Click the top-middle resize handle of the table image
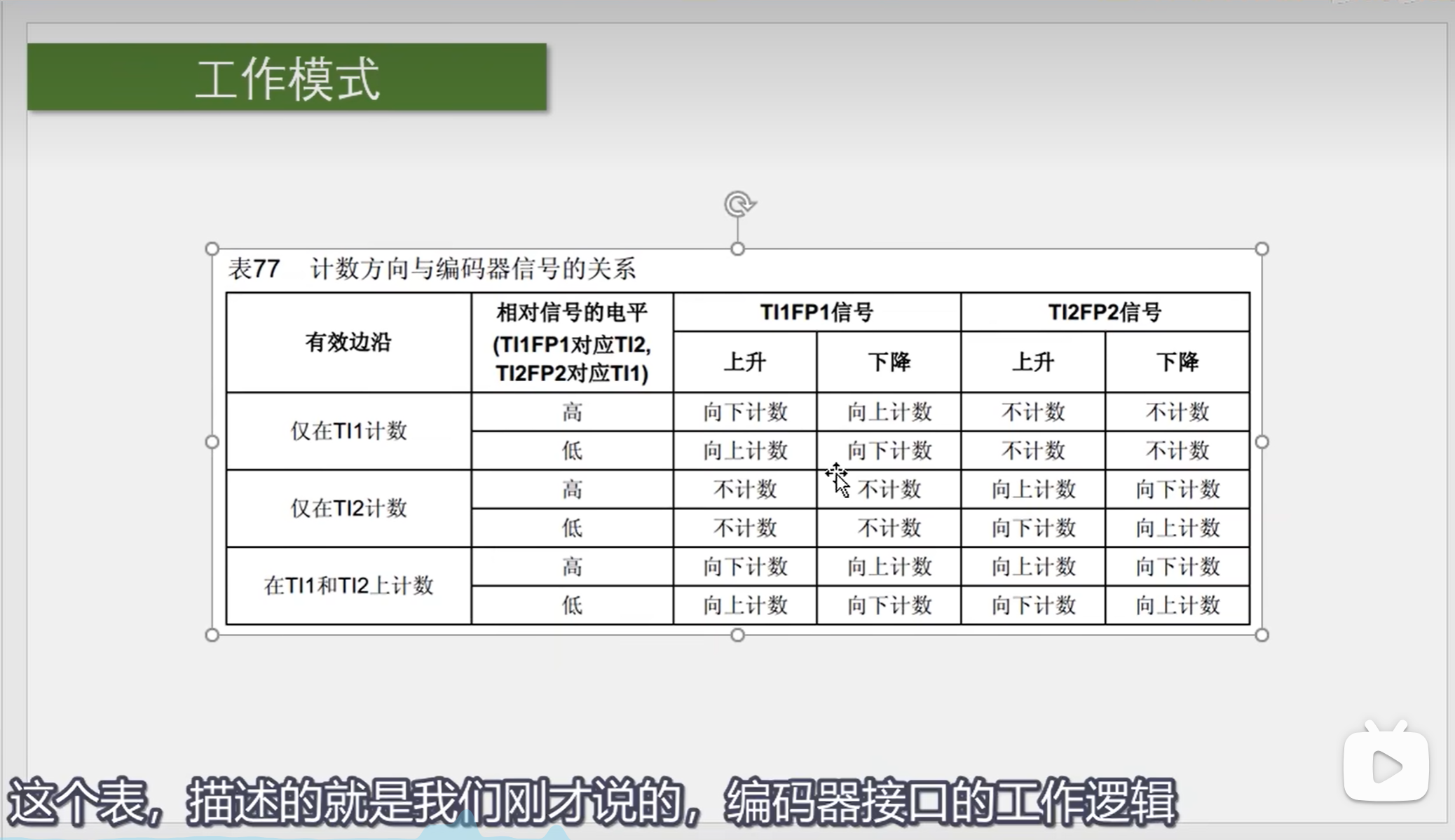Viewport: 1455px width, 840px height. click(737, 249)
